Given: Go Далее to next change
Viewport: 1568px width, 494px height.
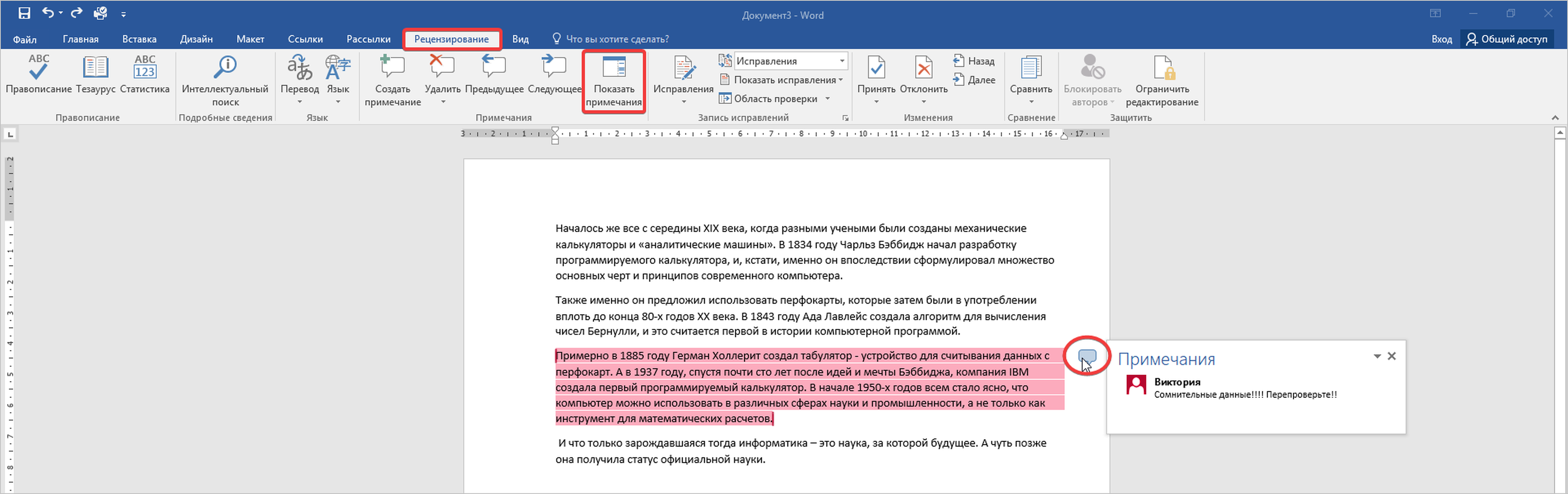Looking at the screenshot, I should (x=974, y=80).
